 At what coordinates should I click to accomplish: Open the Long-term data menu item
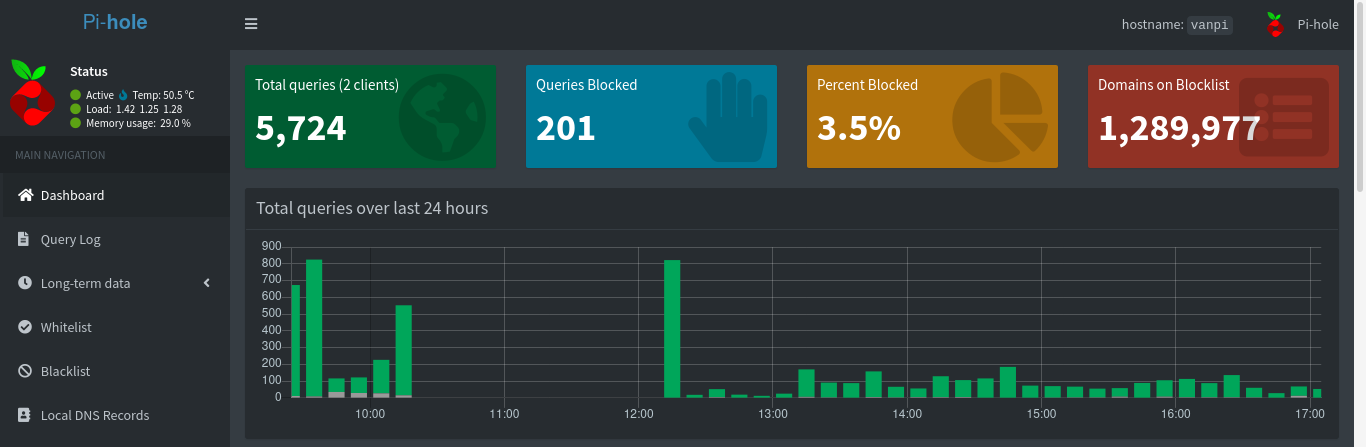click(x=115, y=283)
